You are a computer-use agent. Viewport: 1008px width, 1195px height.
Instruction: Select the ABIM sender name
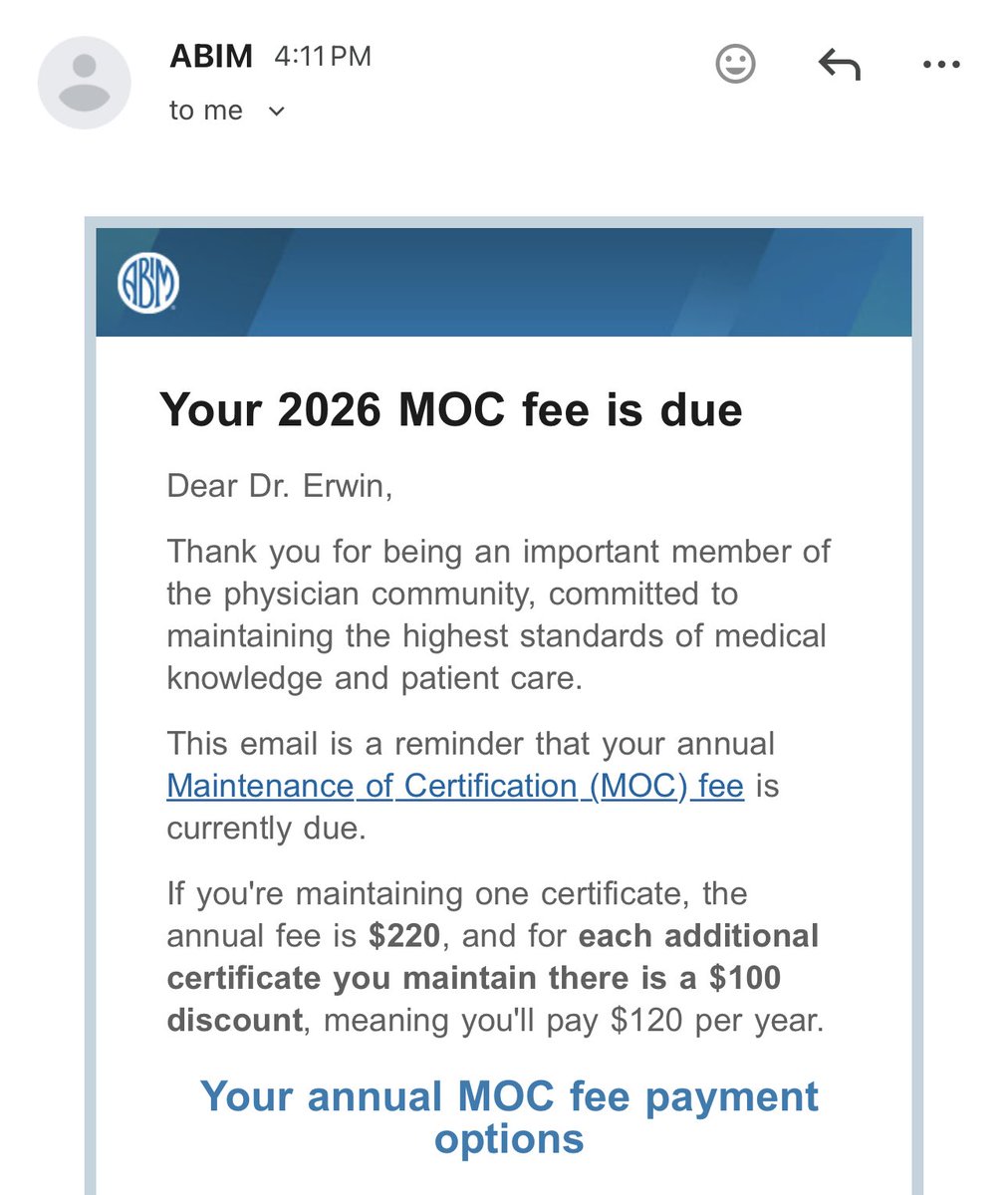[x=211, y=56]
